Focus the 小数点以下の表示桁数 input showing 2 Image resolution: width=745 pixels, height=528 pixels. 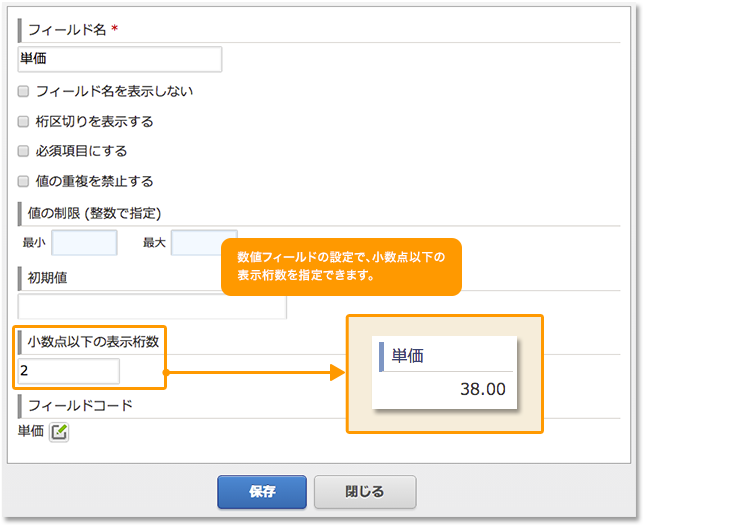pyautogui.click(x=69, y=371)
